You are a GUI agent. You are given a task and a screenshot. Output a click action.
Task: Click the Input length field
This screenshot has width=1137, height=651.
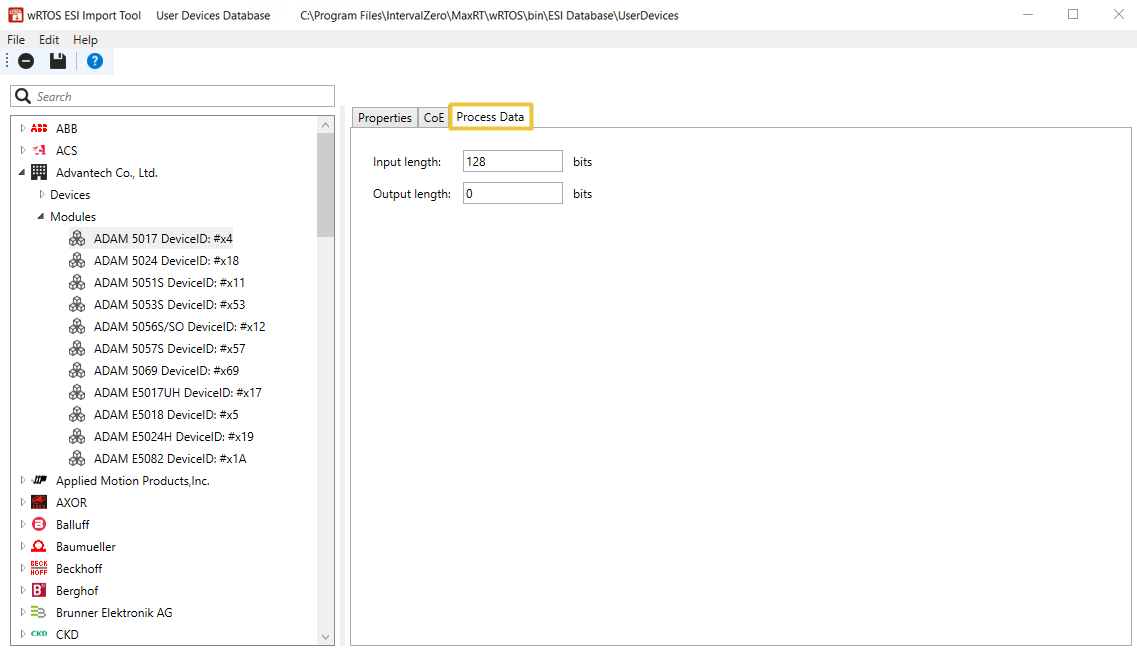(x=512, y=161)
